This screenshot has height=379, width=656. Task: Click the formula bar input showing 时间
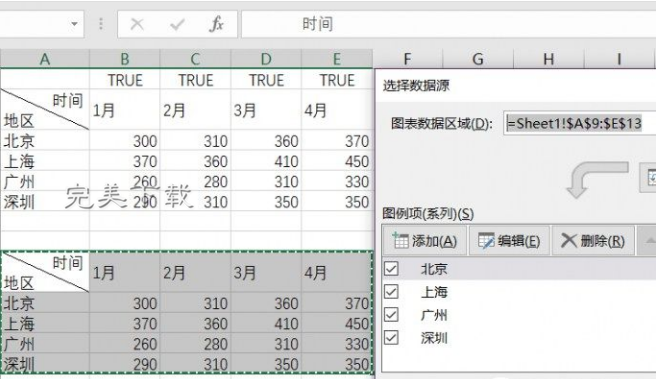(448, 24)
